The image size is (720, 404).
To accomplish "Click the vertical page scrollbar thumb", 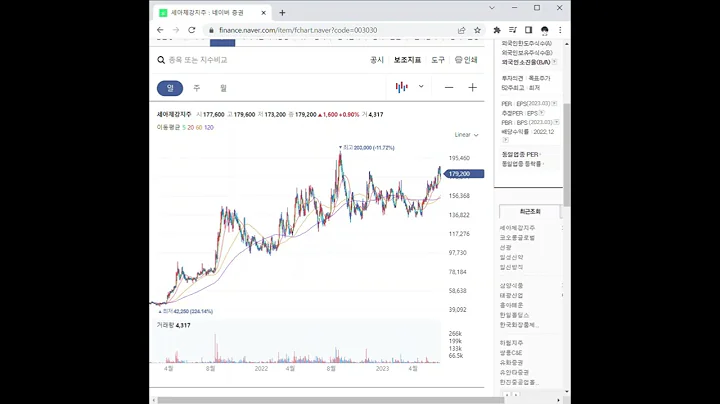I will [x=567, y=155].
